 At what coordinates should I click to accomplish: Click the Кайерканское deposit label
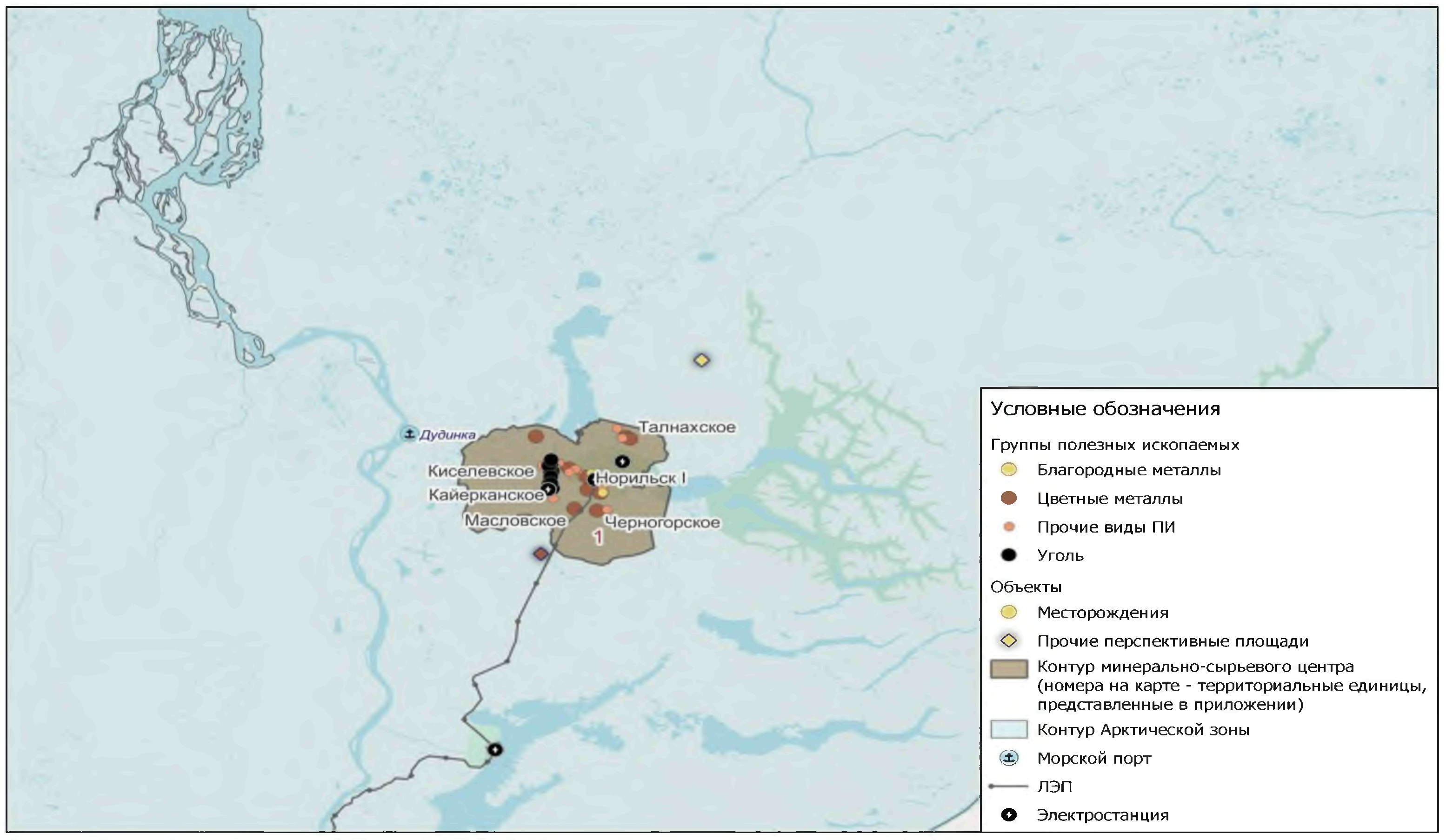pyautogui.click(x=486, y=494)
